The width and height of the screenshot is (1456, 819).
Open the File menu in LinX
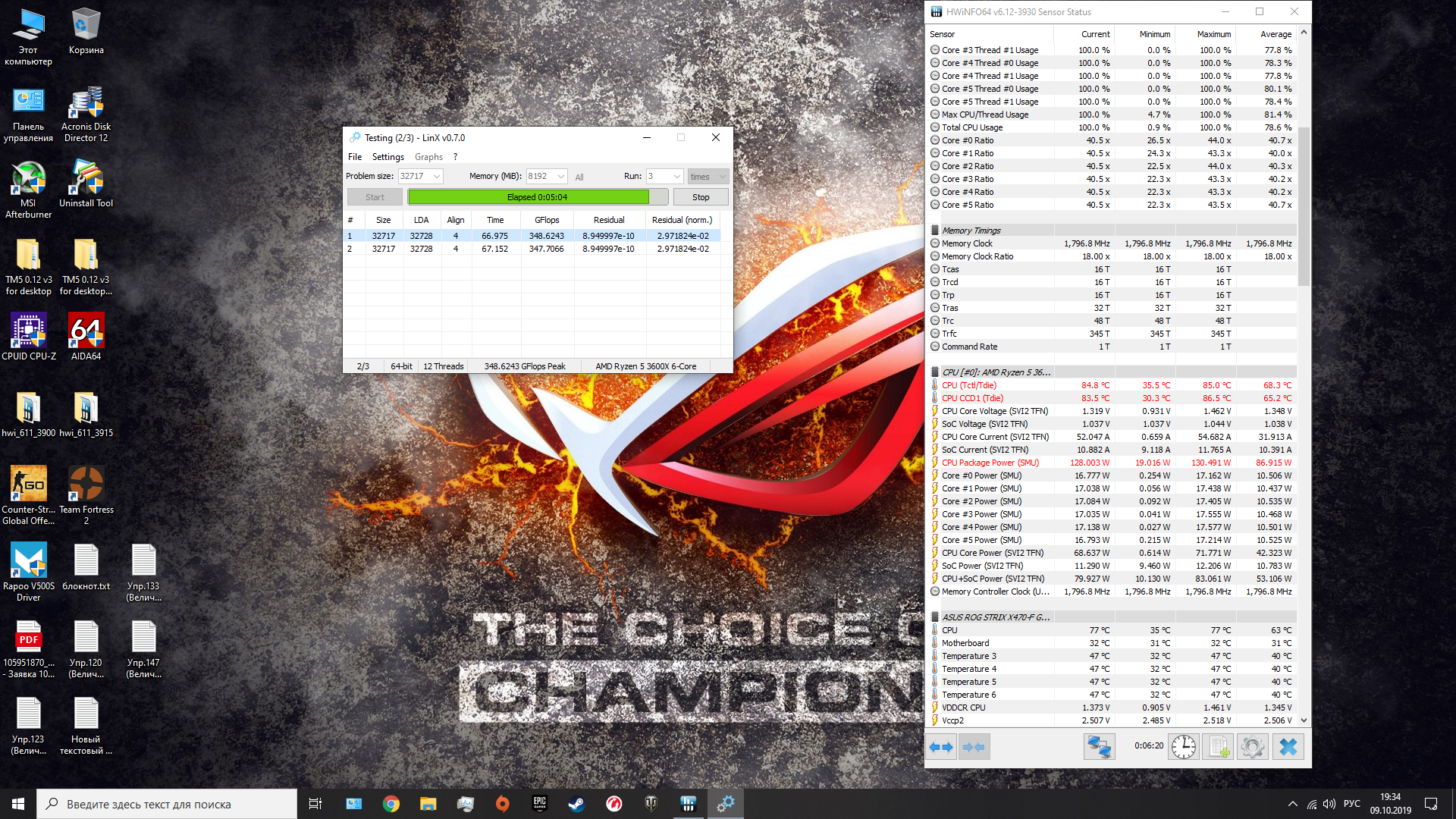coord(355,157)
